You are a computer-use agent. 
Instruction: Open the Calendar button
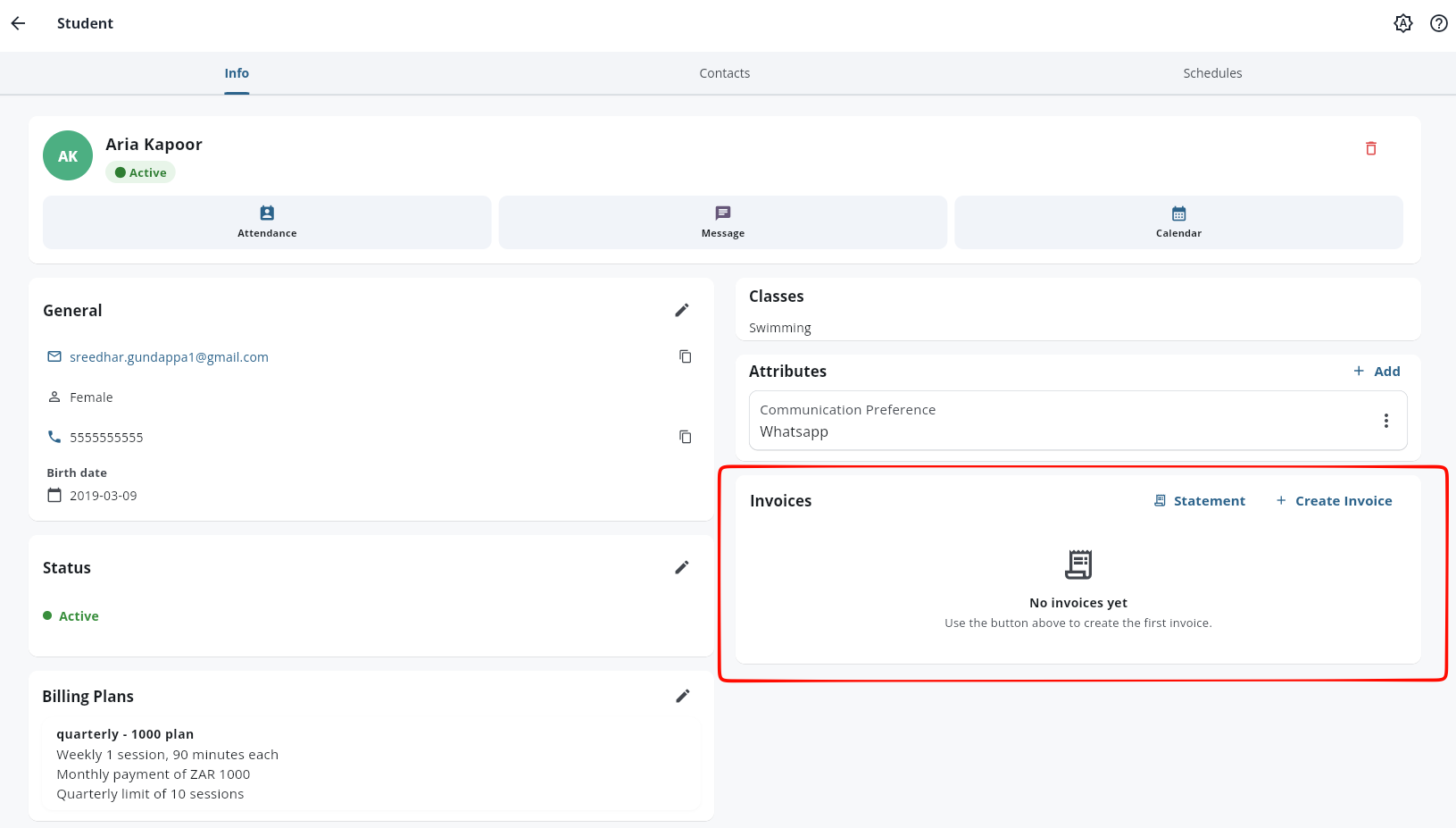point(1178,222)
